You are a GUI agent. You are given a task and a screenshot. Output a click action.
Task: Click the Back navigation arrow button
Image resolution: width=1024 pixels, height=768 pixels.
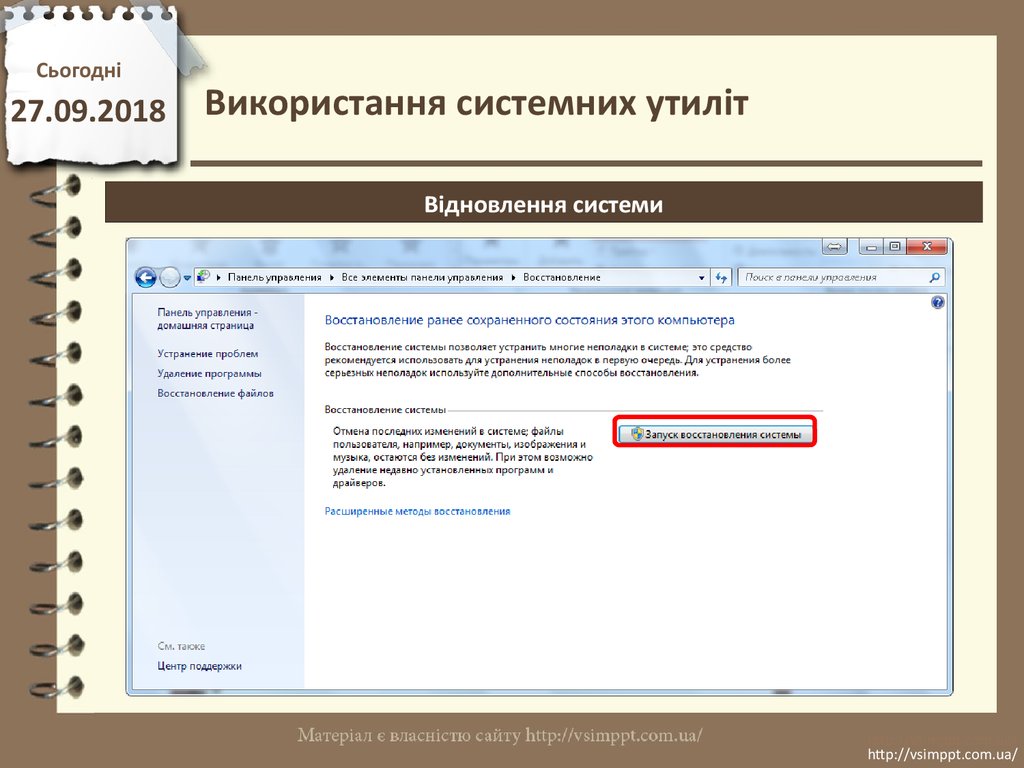146,277
